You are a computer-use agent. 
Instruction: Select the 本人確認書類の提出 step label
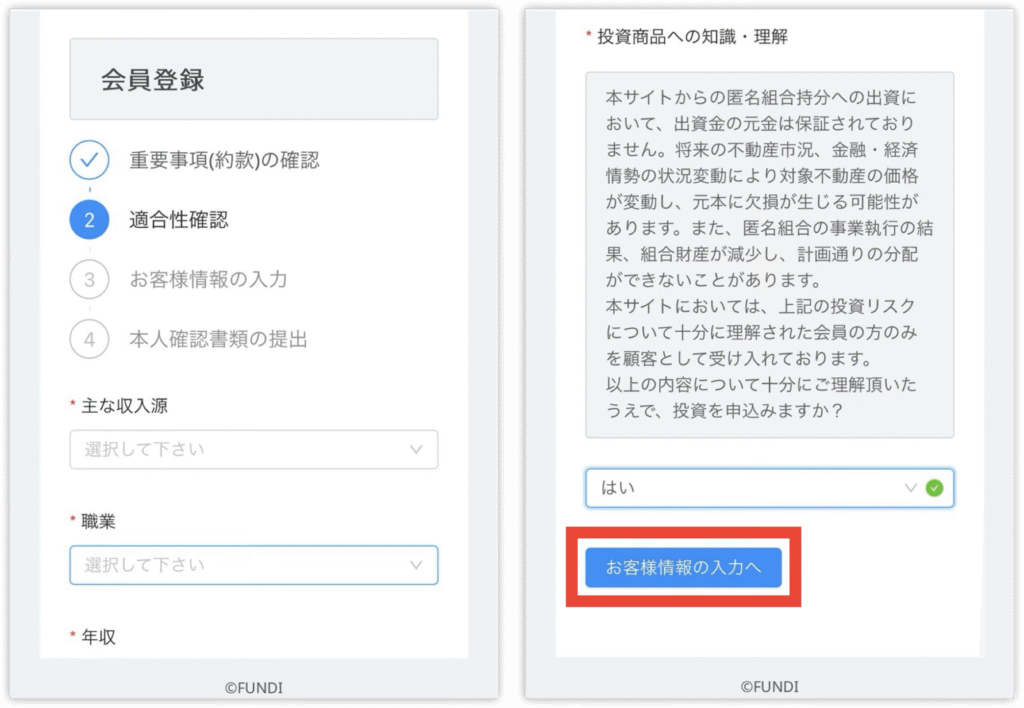click(218, 339)
